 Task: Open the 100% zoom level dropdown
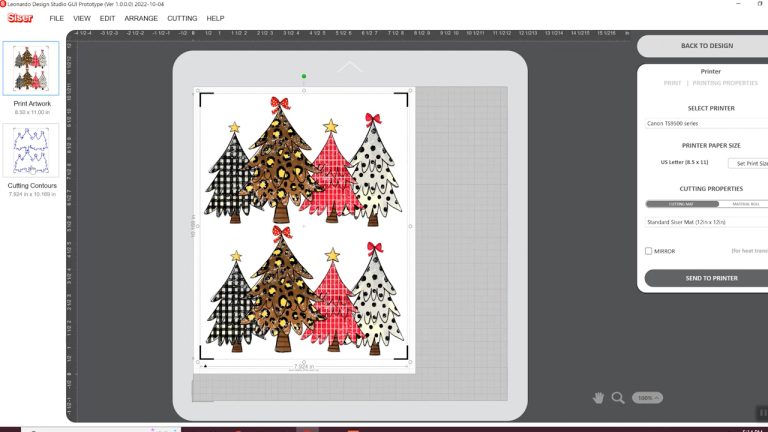click(x=647, y=397)
